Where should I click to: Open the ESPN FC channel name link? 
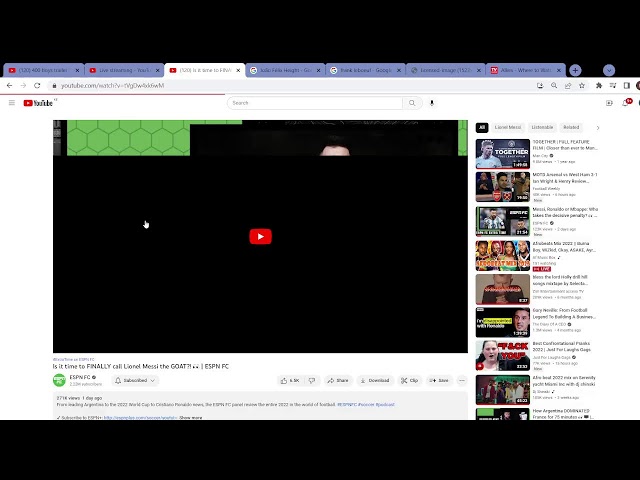tap(80, 377)
